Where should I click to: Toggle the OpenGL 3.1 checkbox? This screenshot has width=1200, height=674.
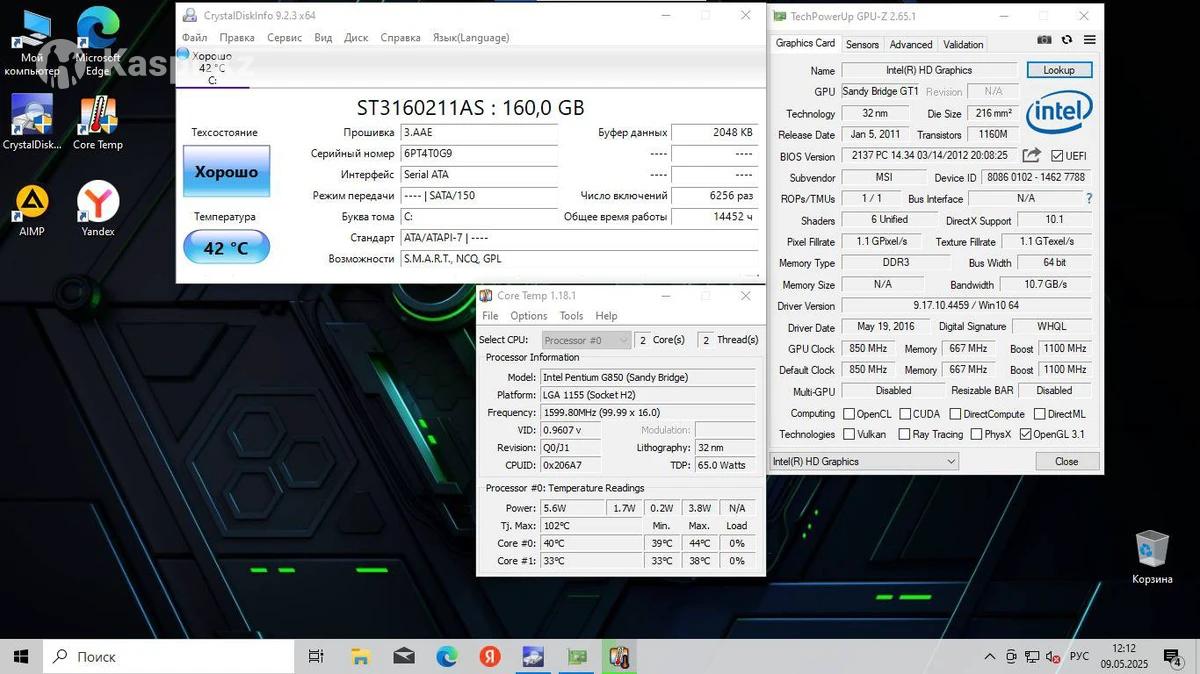click(1025, 434)
